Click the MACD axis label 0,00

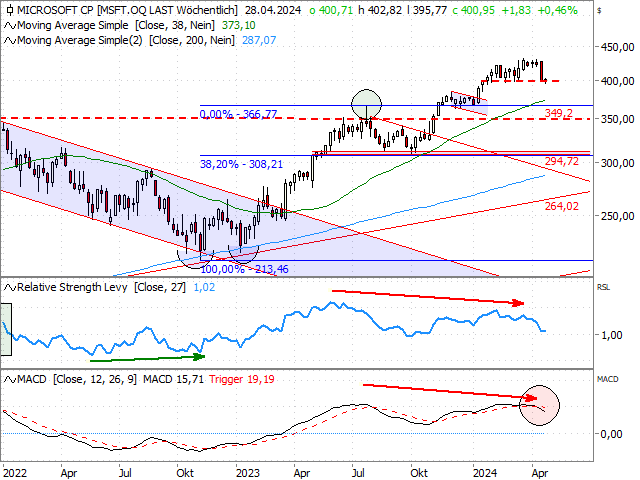[611, 434]
